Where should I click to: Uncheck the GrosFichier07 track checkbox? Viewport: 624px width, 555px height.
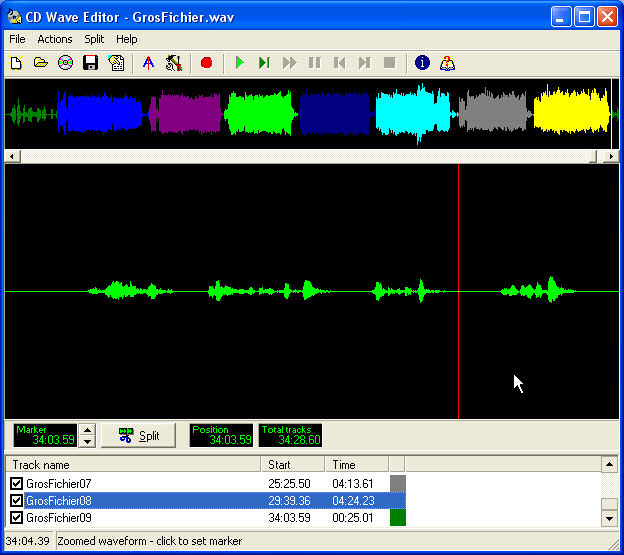[x=16, y=484]
